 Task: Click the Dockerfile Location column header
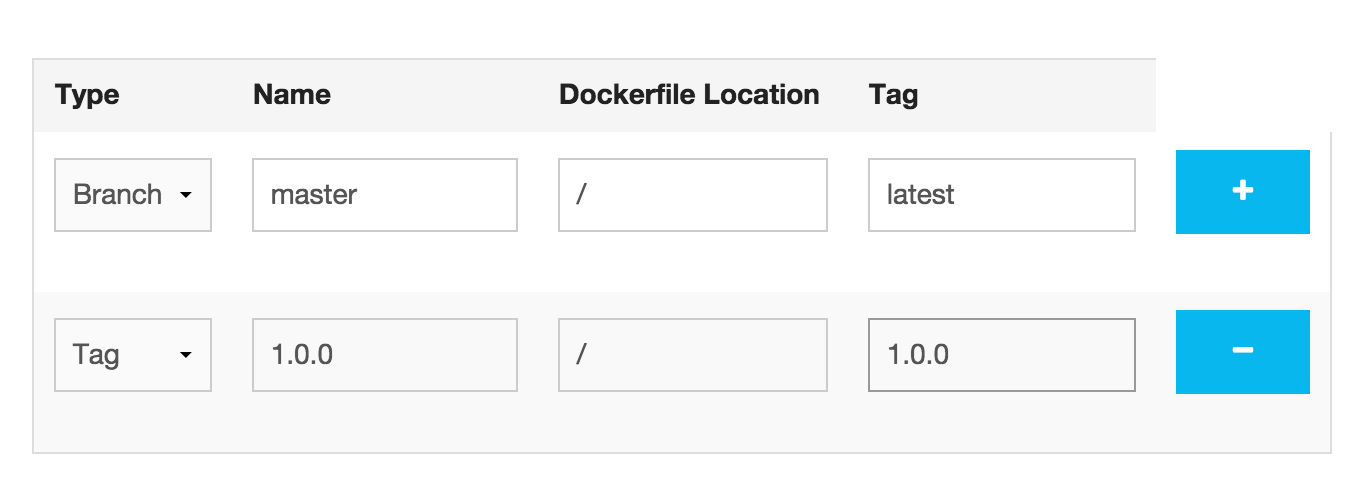pyautogui.click(x=689, y=95)
